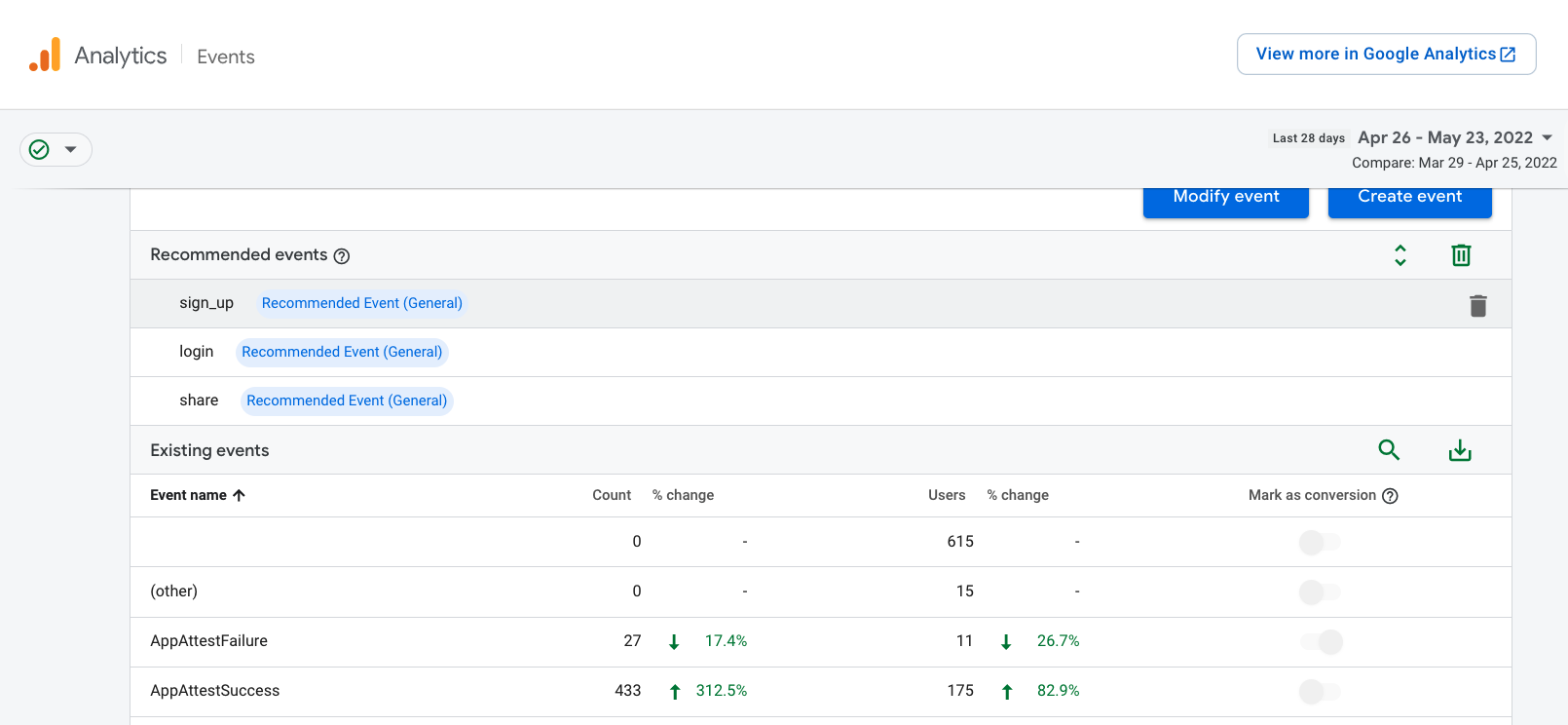Viewport: 1568px width, 725px height.
Task: Select the share Recommended Event tag
Action: pyautogui.click(x=347, y=401)
